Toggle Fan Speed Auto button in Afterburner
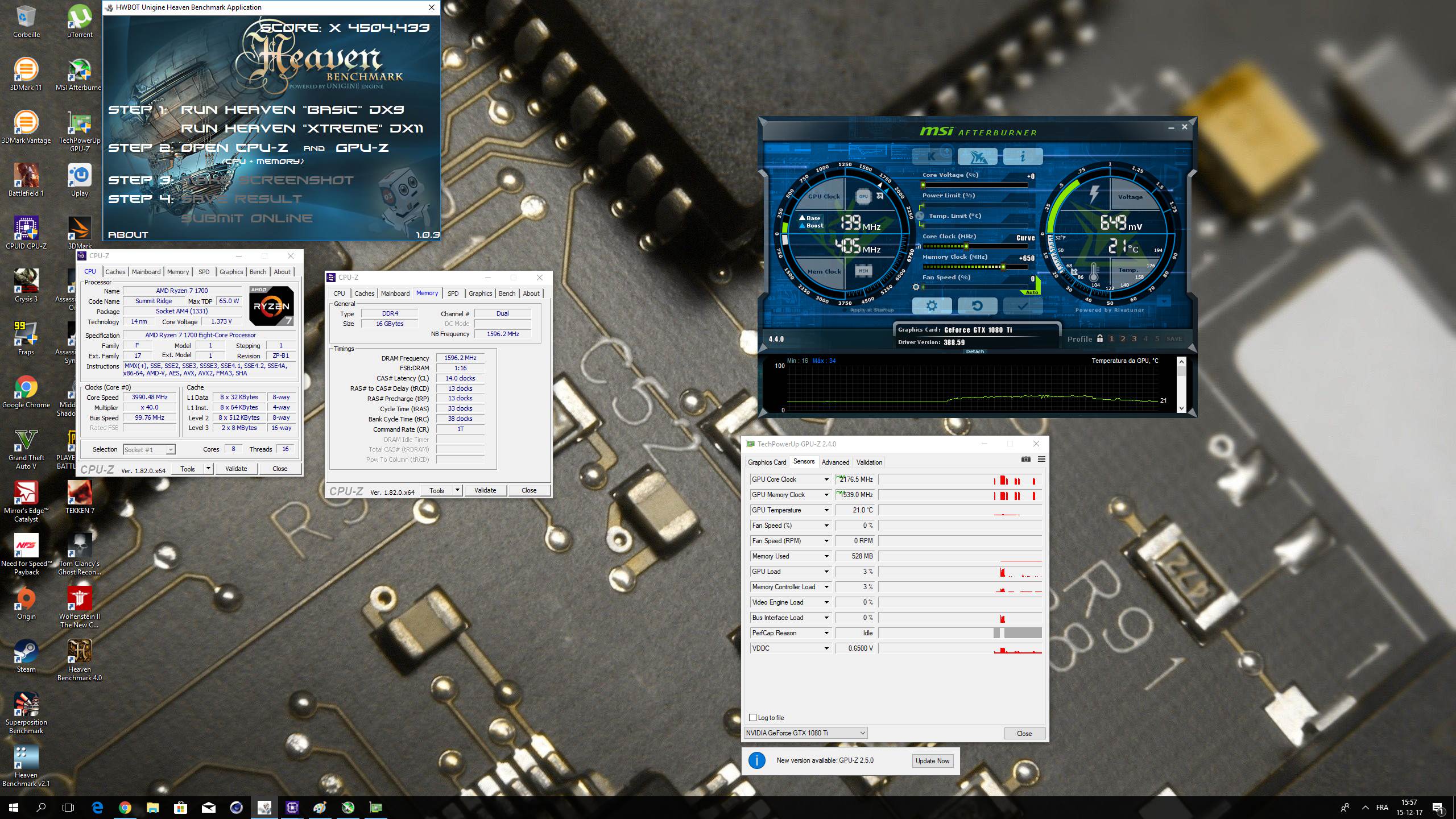The width and height of the screenshot is (1456, 819). (x=1032, y=292)
